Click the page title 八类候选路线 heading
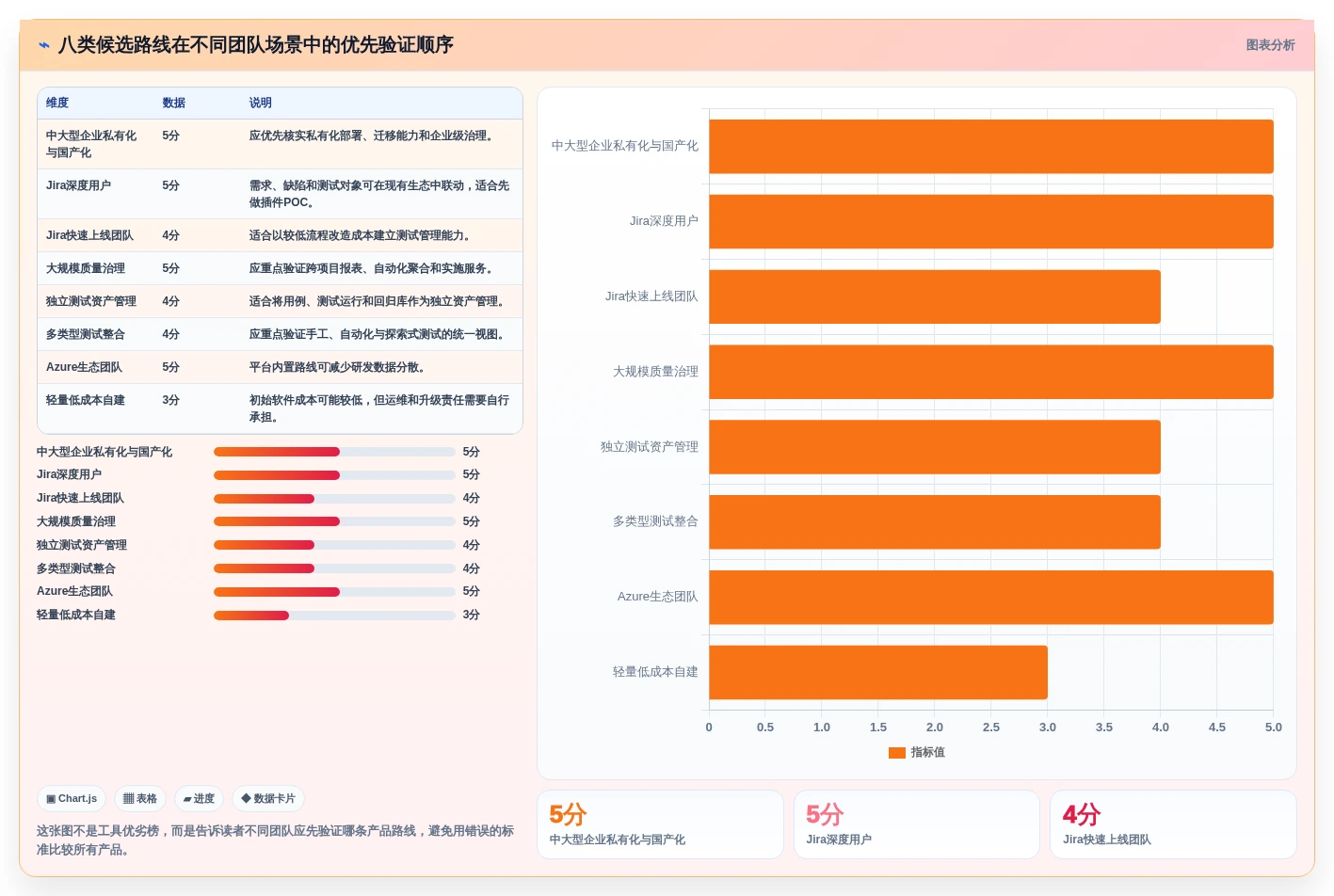This screenshot has height=896, width=1334. [x=256, y=45]
